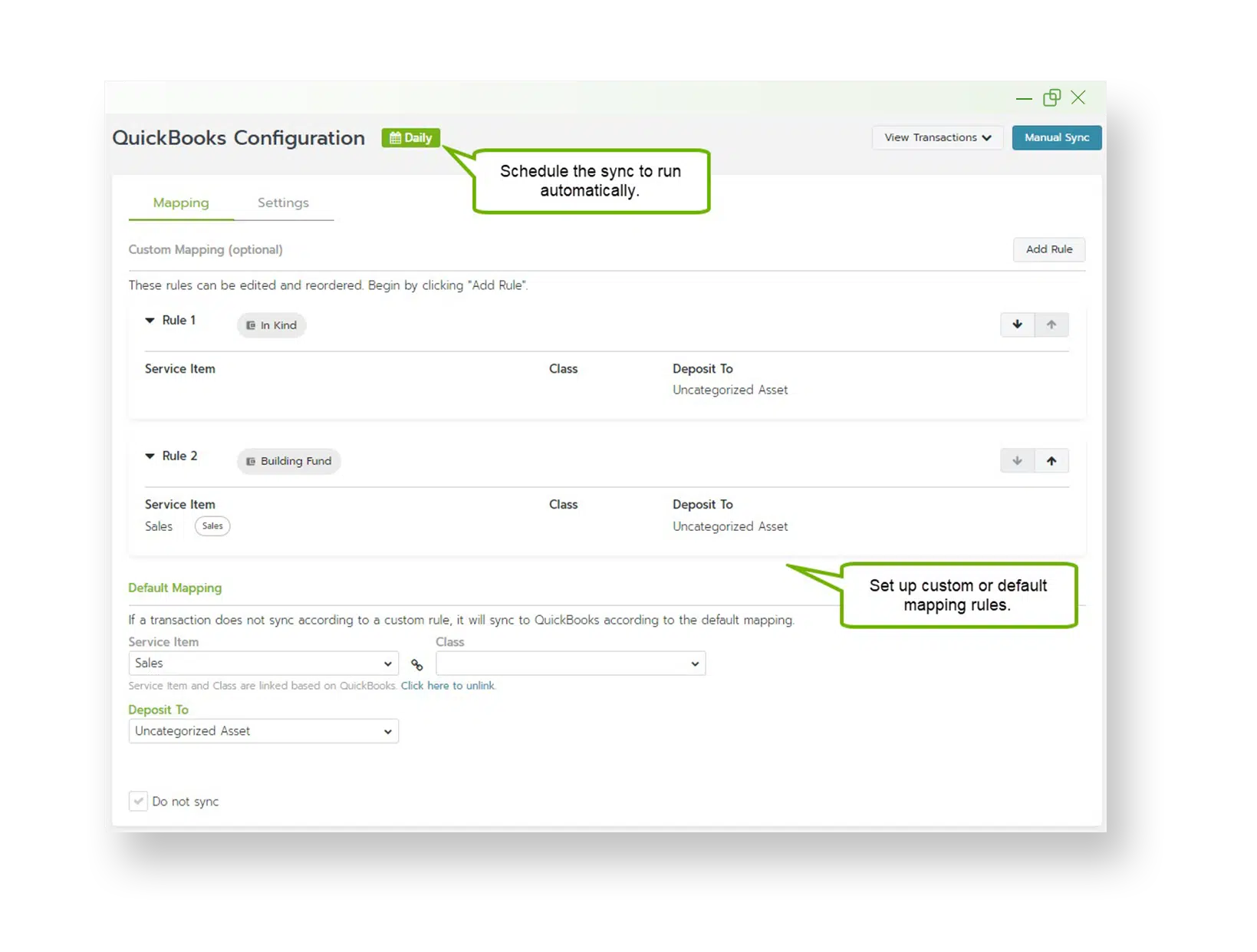Collapse Rule 1 with its triangle

tap(150, 321)
